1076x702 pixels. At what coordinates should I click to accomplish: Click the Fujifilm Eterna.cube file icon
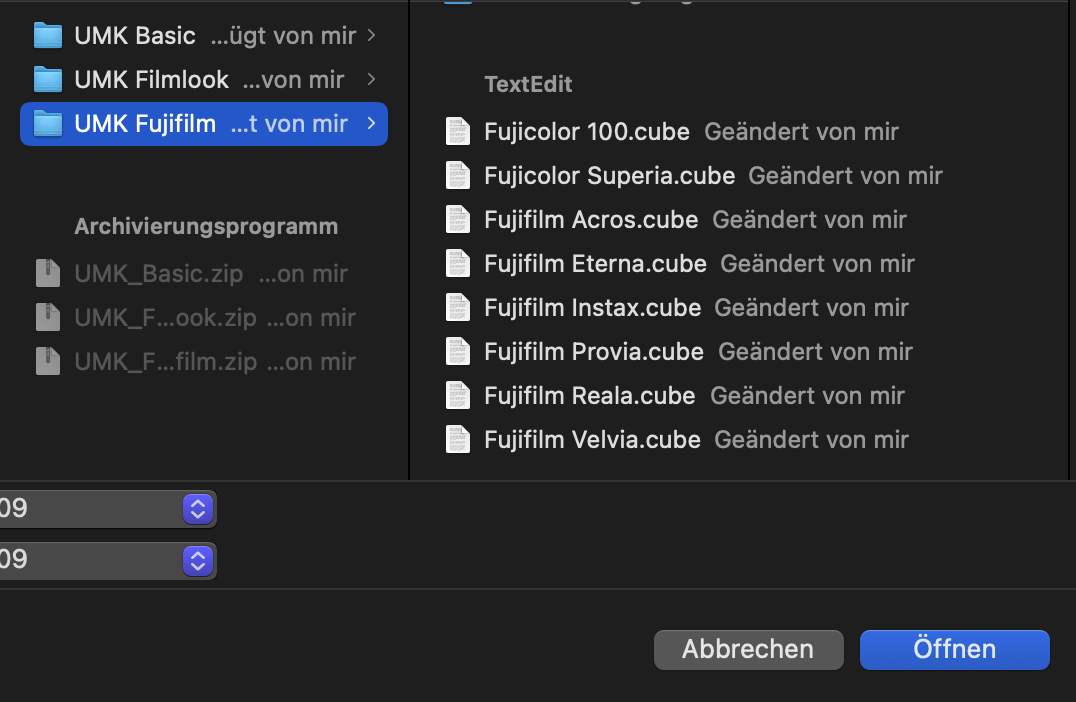[458, 264]
